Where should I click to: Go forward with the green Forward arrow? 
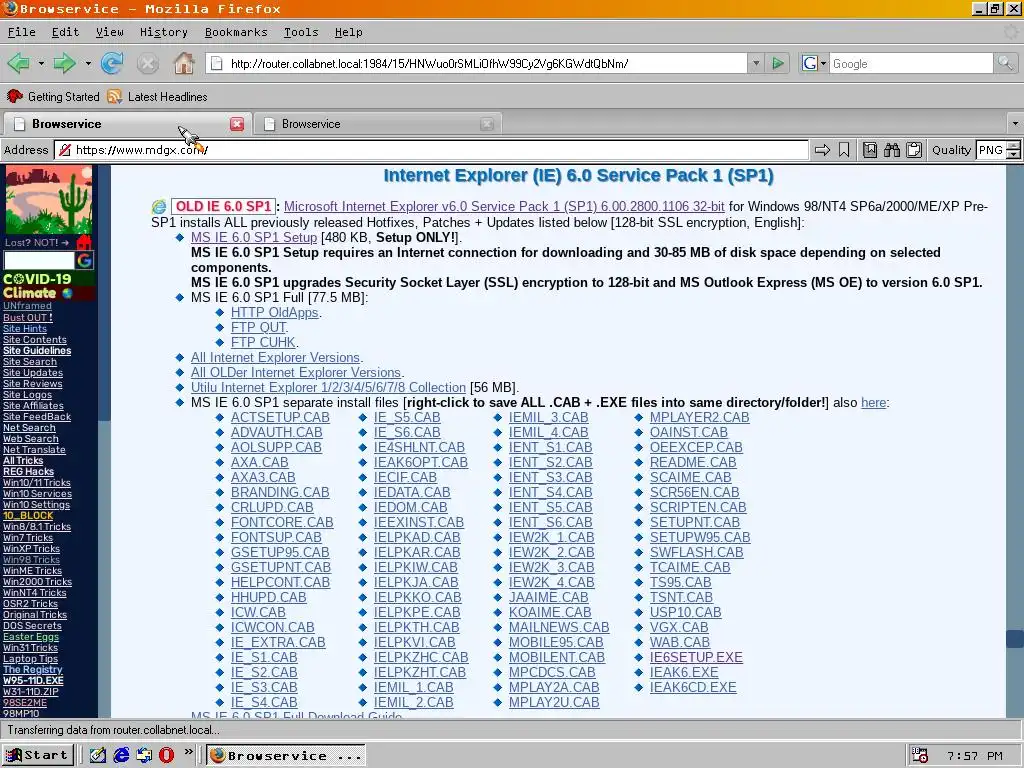[64, 63]
